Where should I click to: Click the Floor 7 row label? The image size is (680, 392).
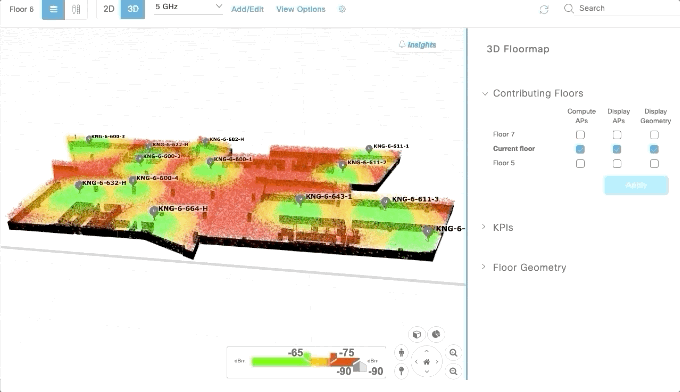tap(503, 134)
